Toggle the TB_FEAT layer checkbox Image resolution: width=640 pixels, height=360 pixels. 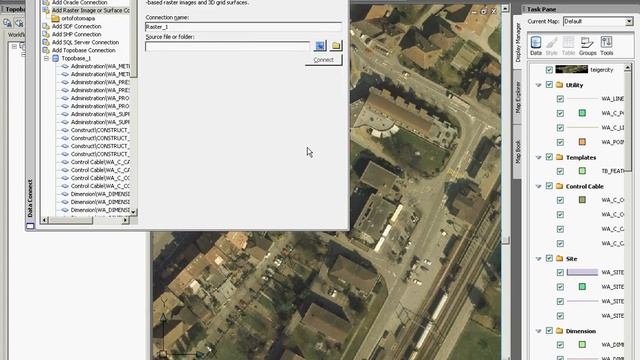tap(560, 171)
